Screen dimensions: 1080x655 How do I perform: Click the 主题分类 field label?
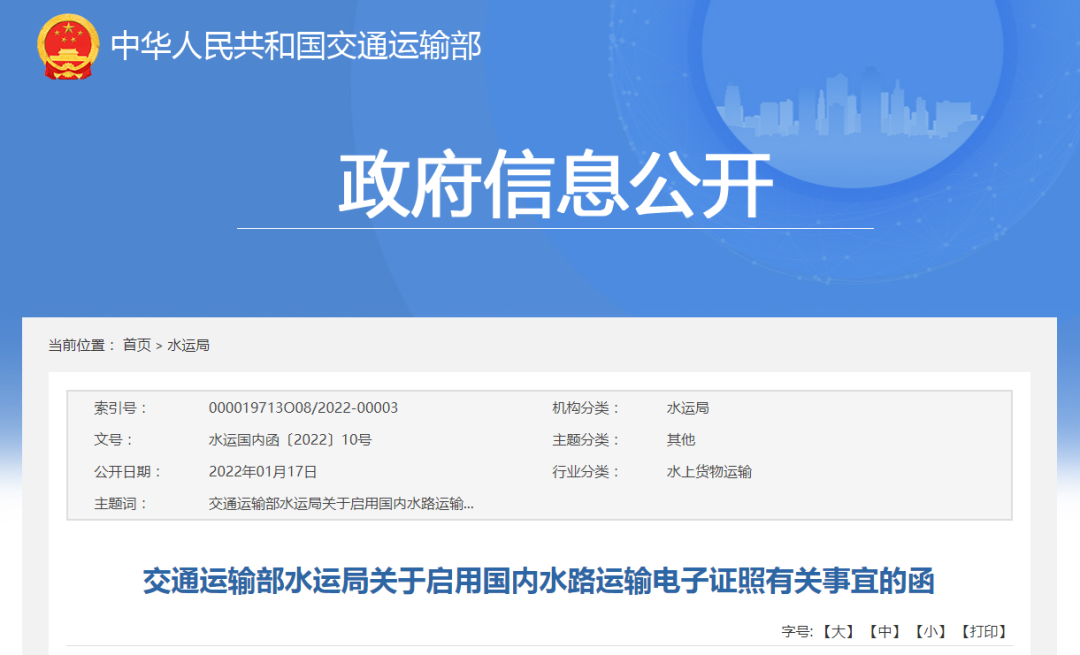[585, 439]
